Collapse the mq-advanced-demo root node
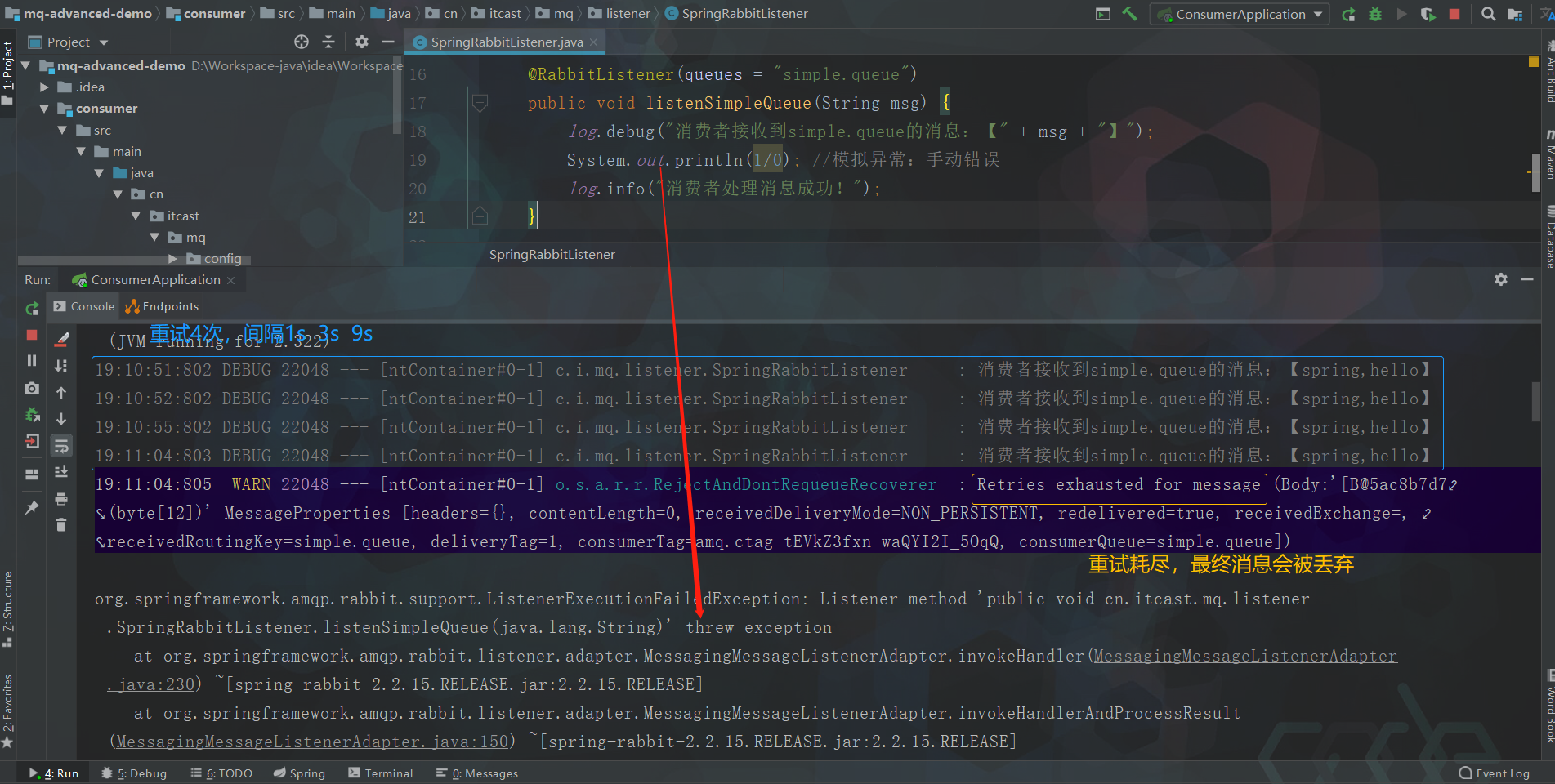The width and height of the screenshot is (1555, 784). tap(25, 65)
